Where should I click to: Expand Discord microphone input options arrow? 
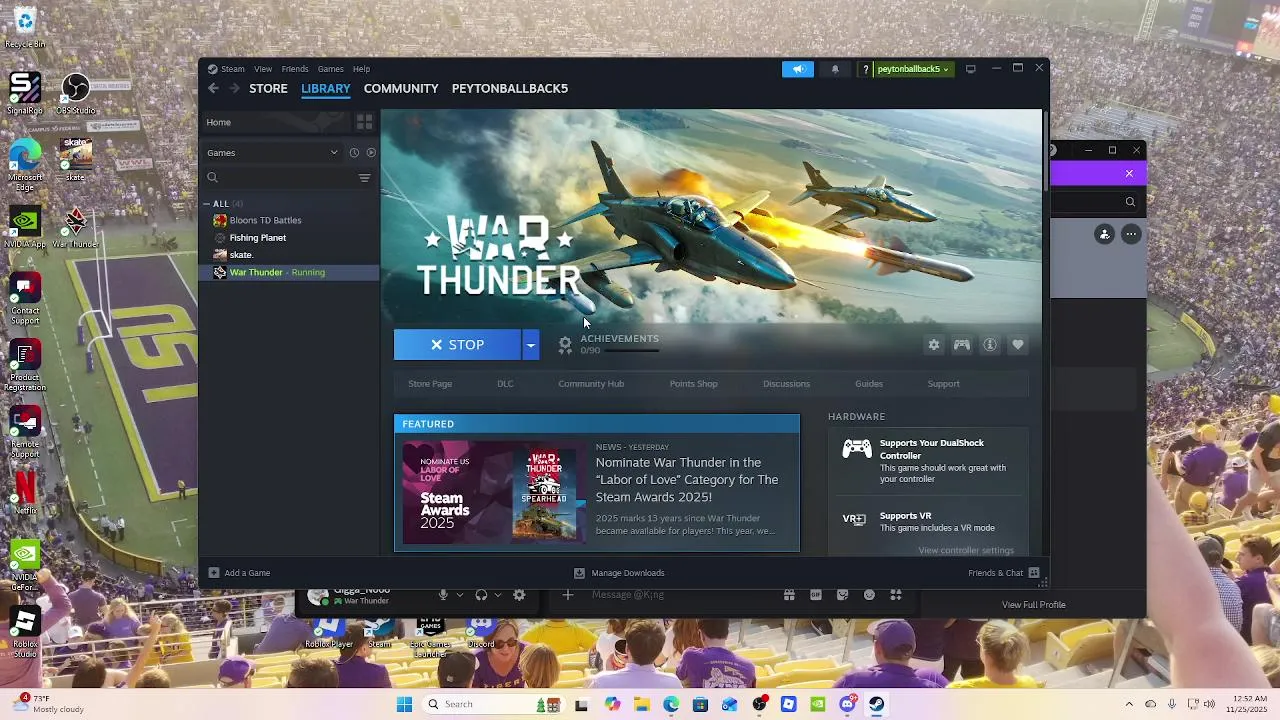pyautogui.click(x=460, y=595)
